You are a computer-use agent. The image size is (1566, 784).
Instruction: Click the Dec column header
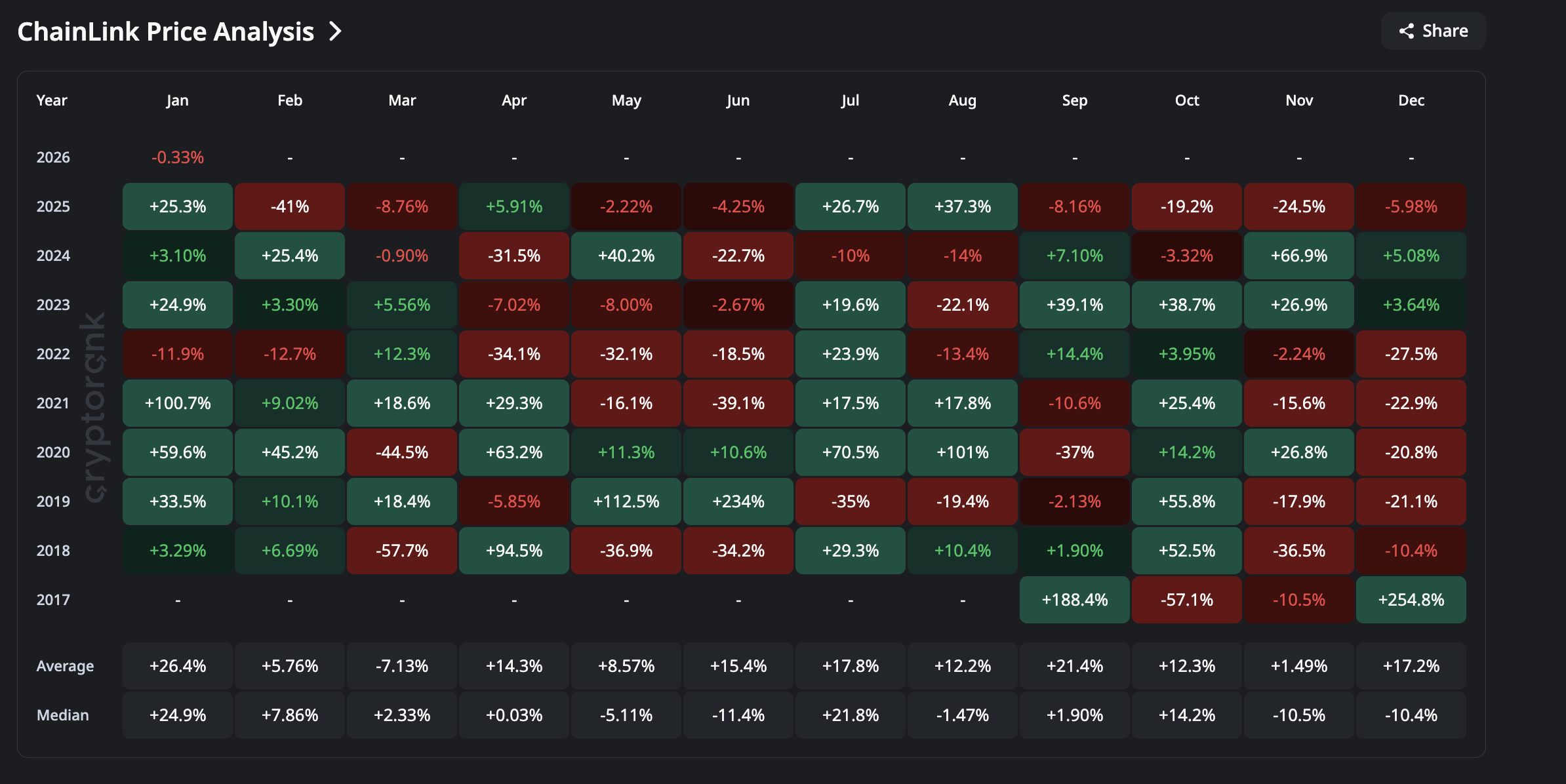click(1411, 100)
